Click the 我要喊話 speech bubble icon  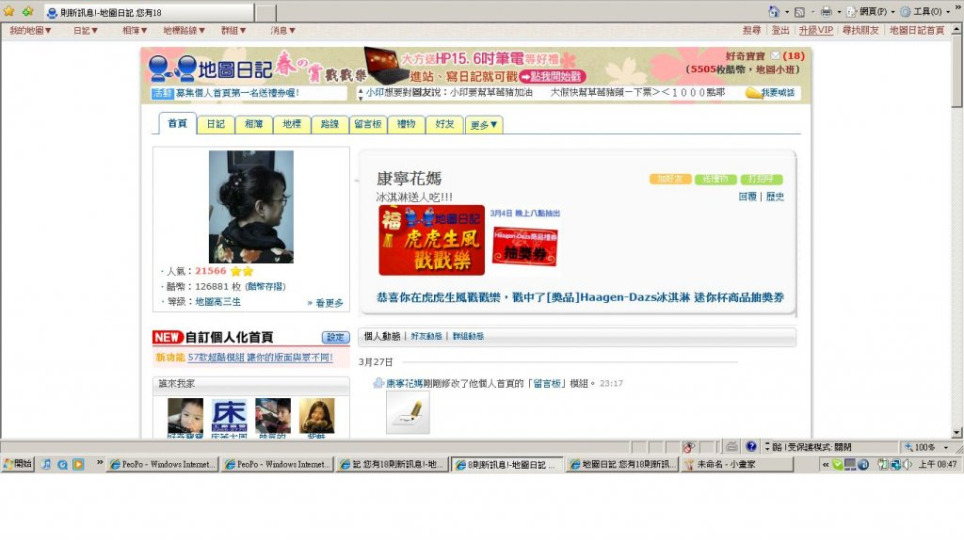coord(754,93)
